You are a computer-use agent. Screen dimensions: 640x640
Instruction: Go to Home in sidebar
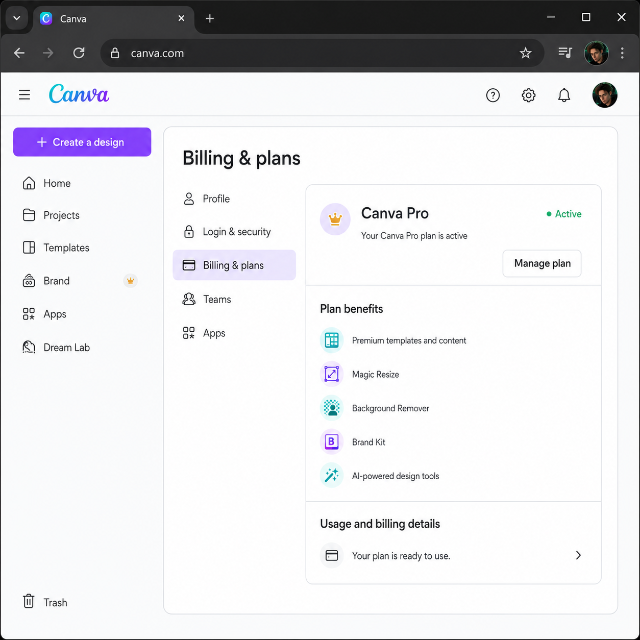pos(57,183)
